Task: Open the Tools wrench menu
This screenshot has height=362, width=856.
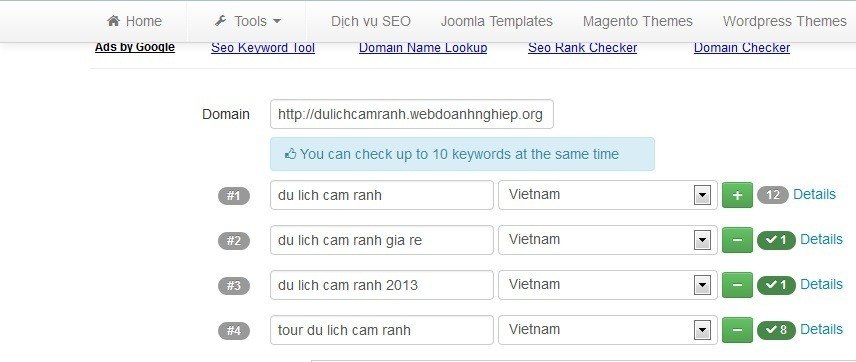Action: coord(248,21)
